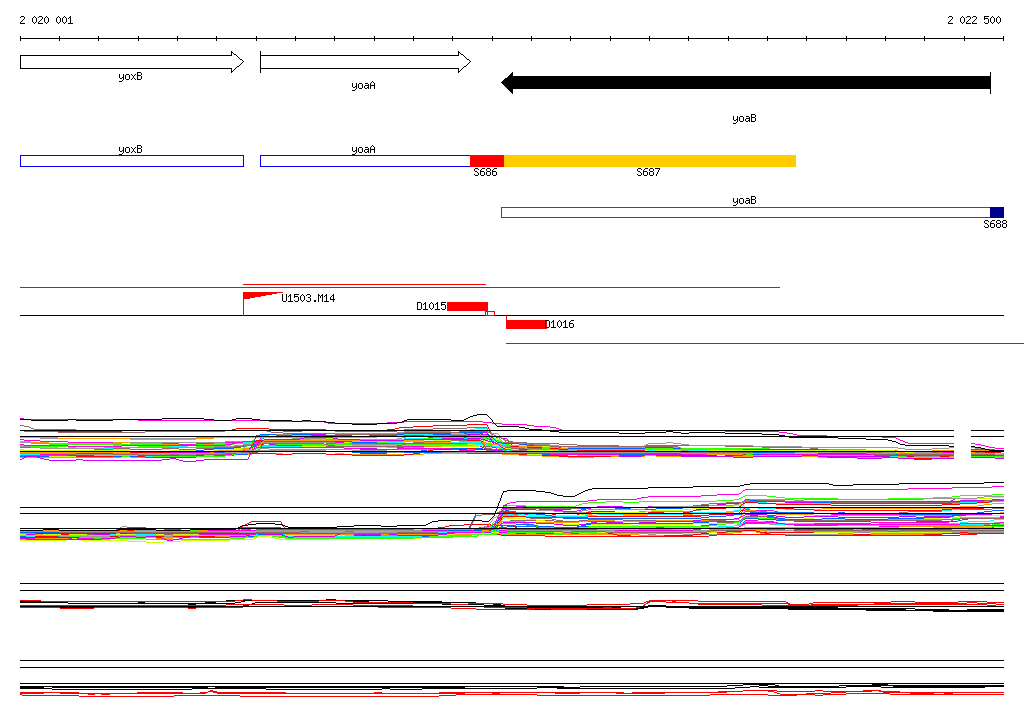The width and height of the screenshot is (1024, 714).
Task: Select the black yoaB gene arrow
Action: tap(746, 83)
